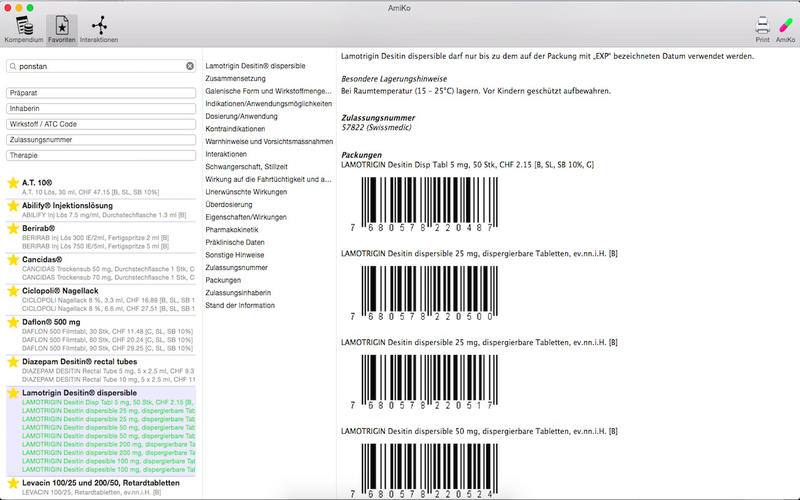This screenshot has width=800, height=500.
Task: Toggle favorite star for Ciclopoli Nagellack
Action: pyautogui.click(x=13, y=291)
